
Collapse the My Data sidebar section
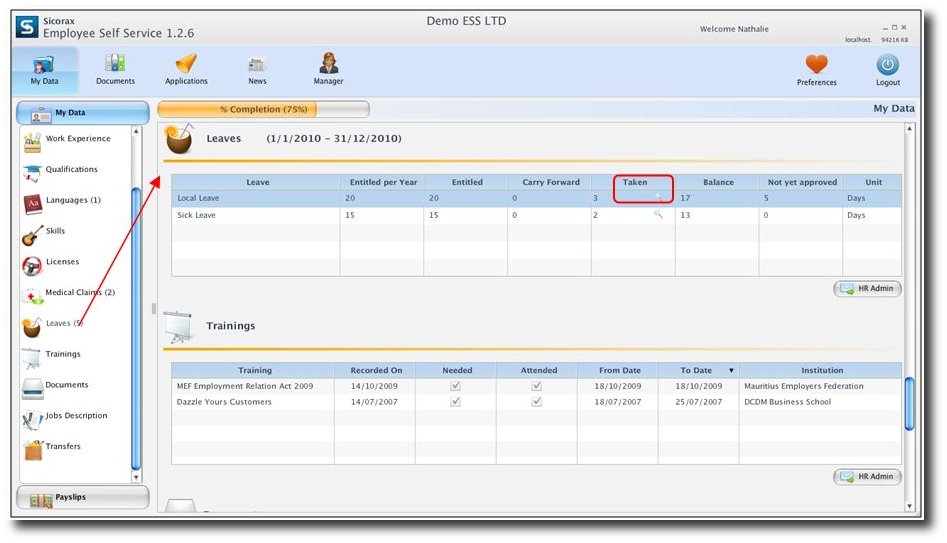pos(83,113)
